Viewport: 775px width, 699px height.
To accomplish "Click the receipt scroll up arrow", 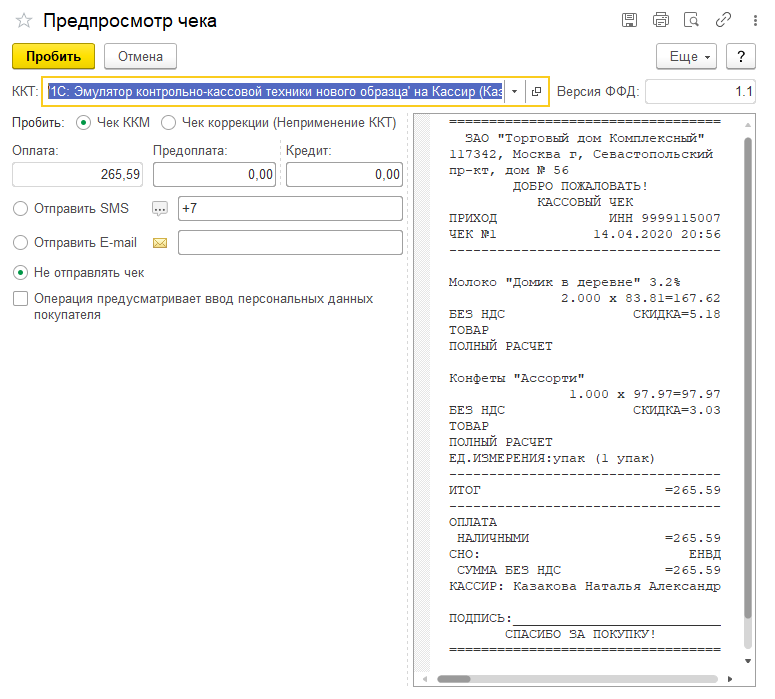I will pyautogui.click(x=748, y=125).
